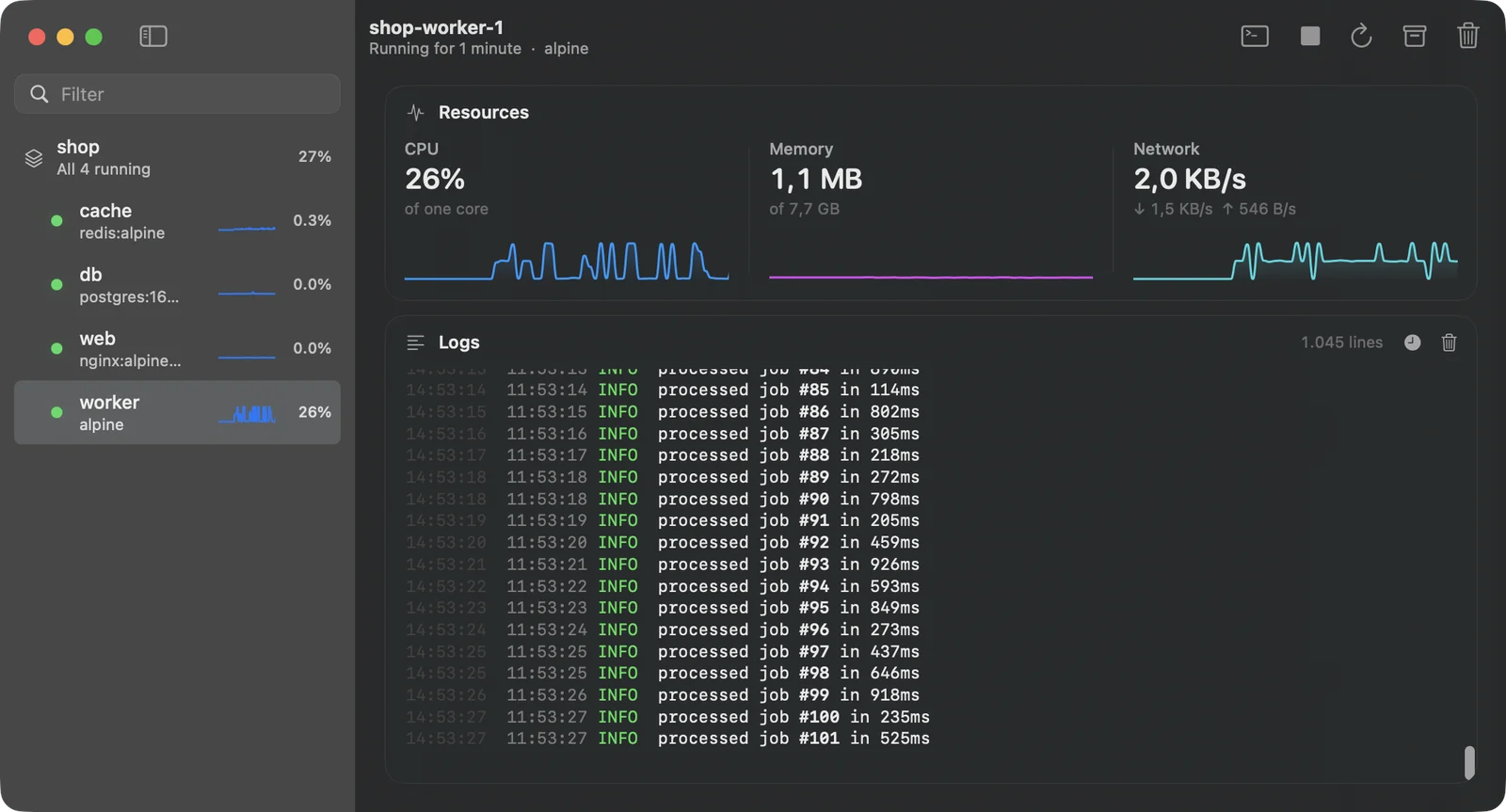Select the cache redis:alpine container

(177, 221)
